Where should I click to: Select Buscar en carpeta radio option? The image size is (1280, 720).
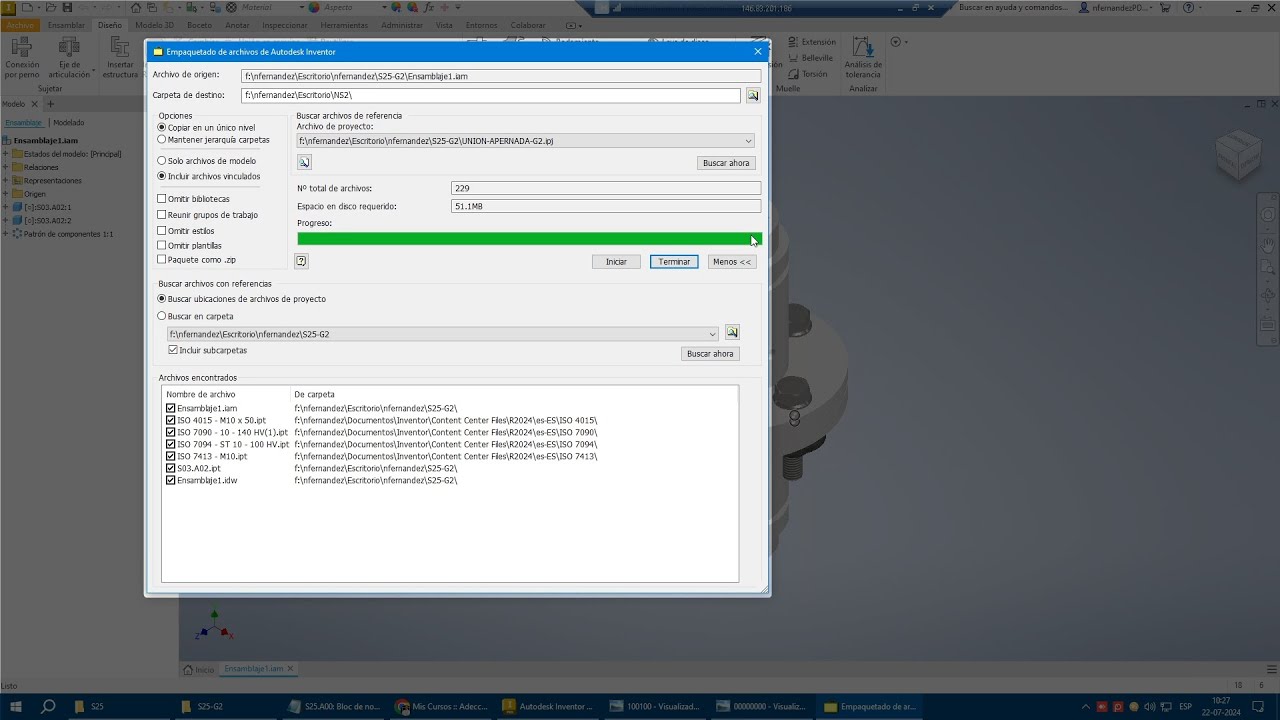tap(162, 316)
